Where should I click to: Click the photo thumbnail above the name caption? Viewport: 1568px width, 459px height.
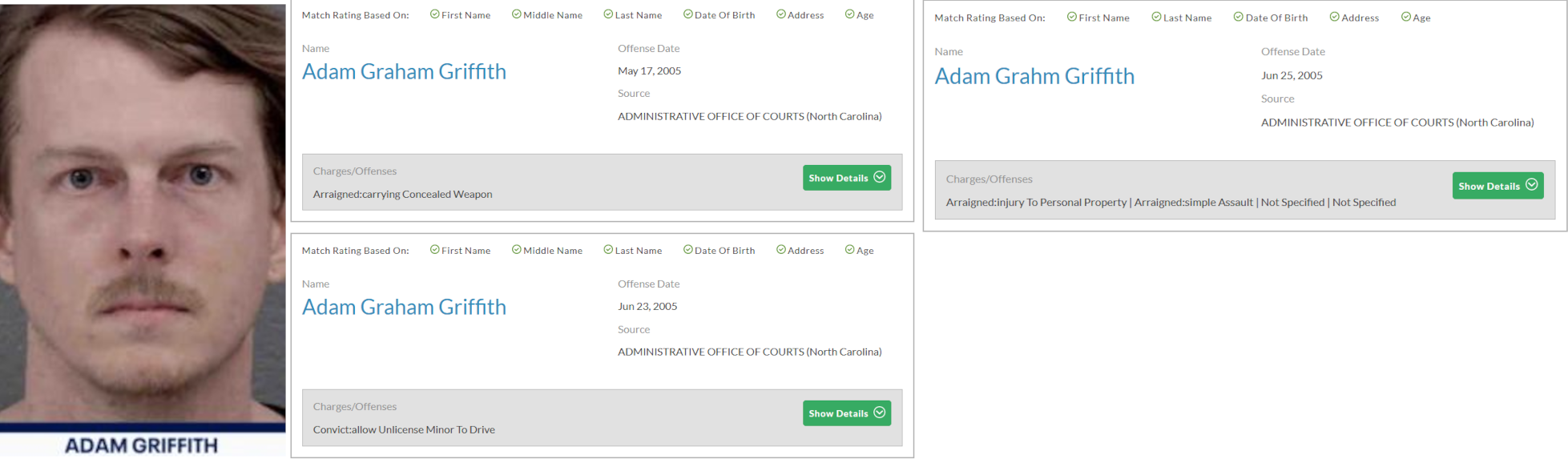[143, 212]
